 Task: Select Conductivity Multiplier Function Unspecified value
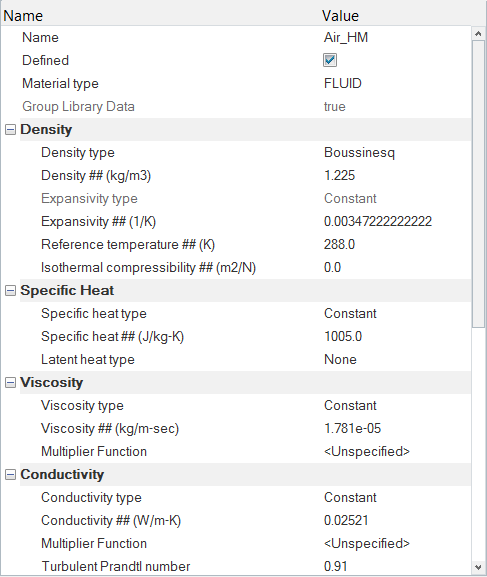(x=367, y=544)
